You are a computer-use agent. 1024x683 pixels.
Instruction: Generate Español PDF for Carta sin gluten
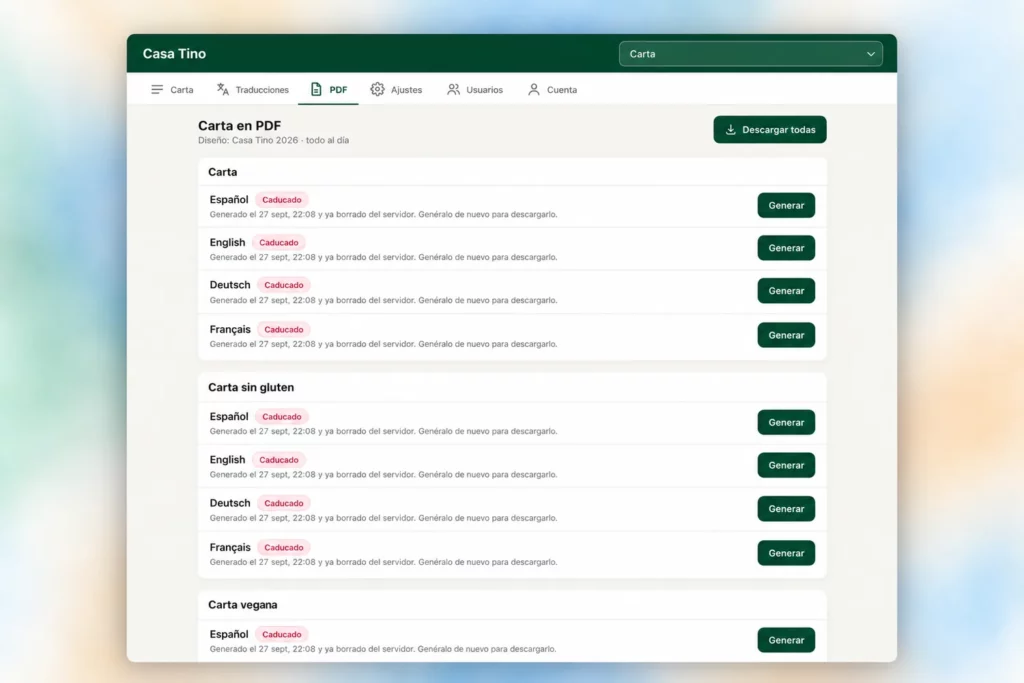[x=786, y=422]
